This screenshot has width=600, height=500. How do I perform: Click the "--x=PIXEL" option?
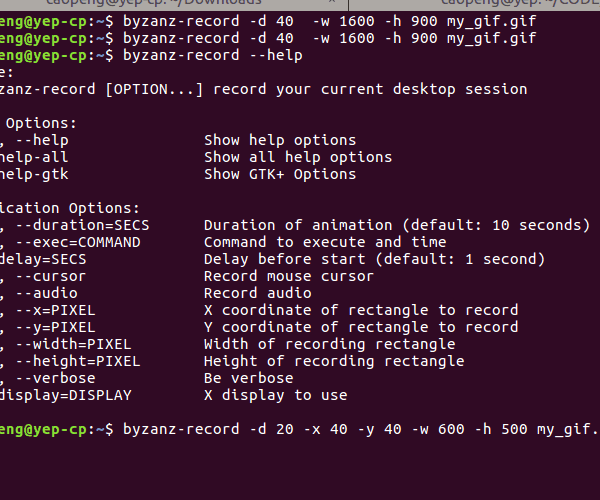(62, 310)
